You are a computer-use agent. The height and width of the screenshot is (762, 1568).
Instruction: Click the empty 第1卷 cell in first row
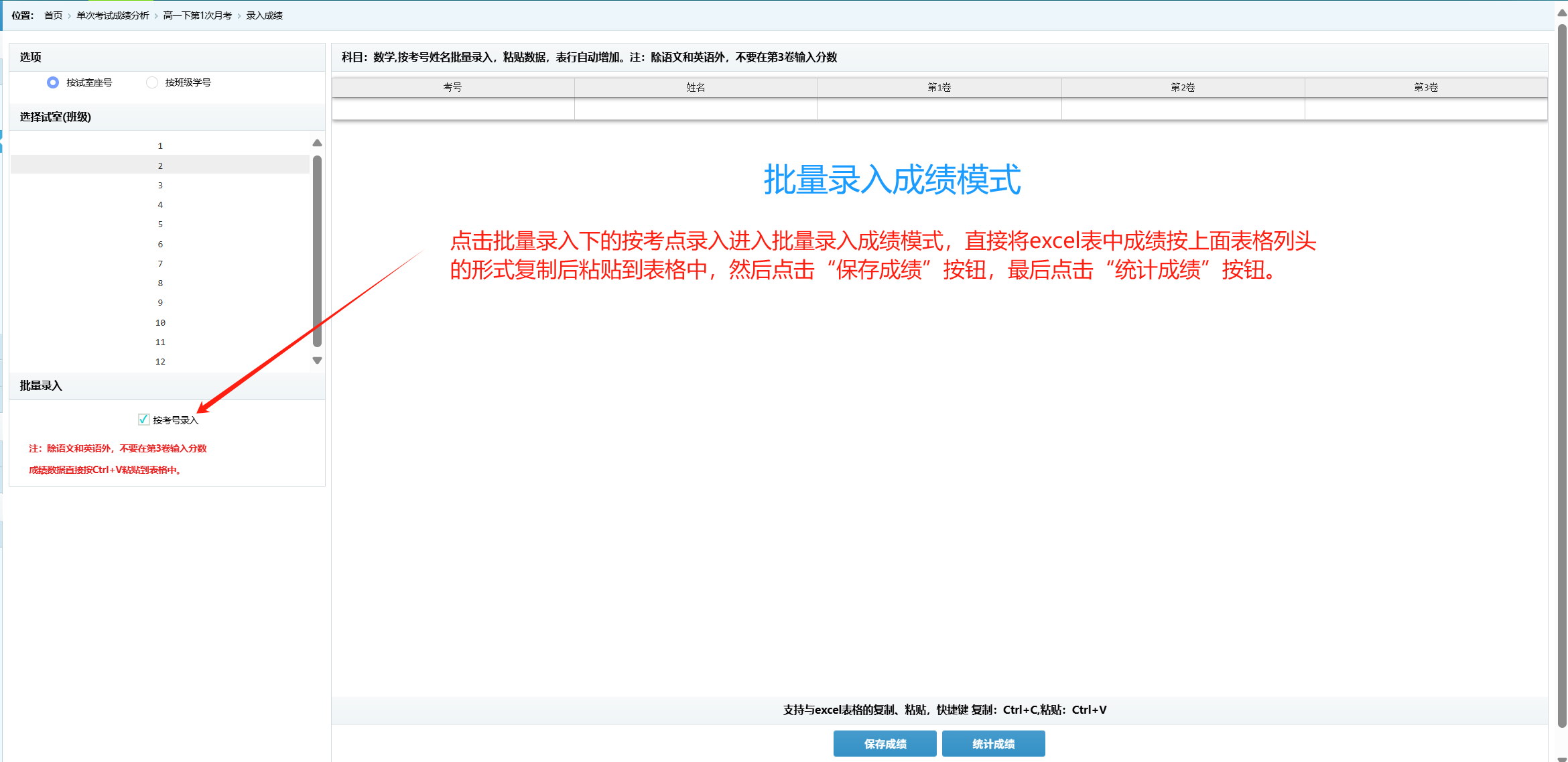(x=939, y=109)
